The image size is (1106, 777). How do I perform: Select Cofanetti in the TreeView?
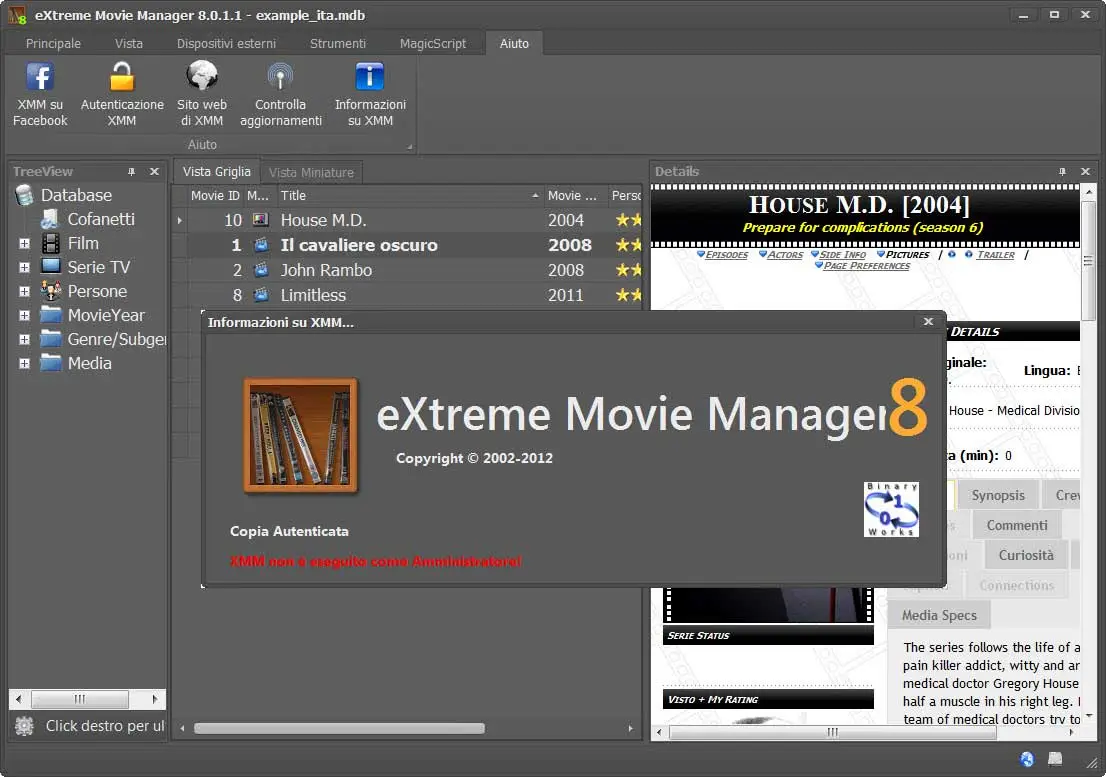101,219
